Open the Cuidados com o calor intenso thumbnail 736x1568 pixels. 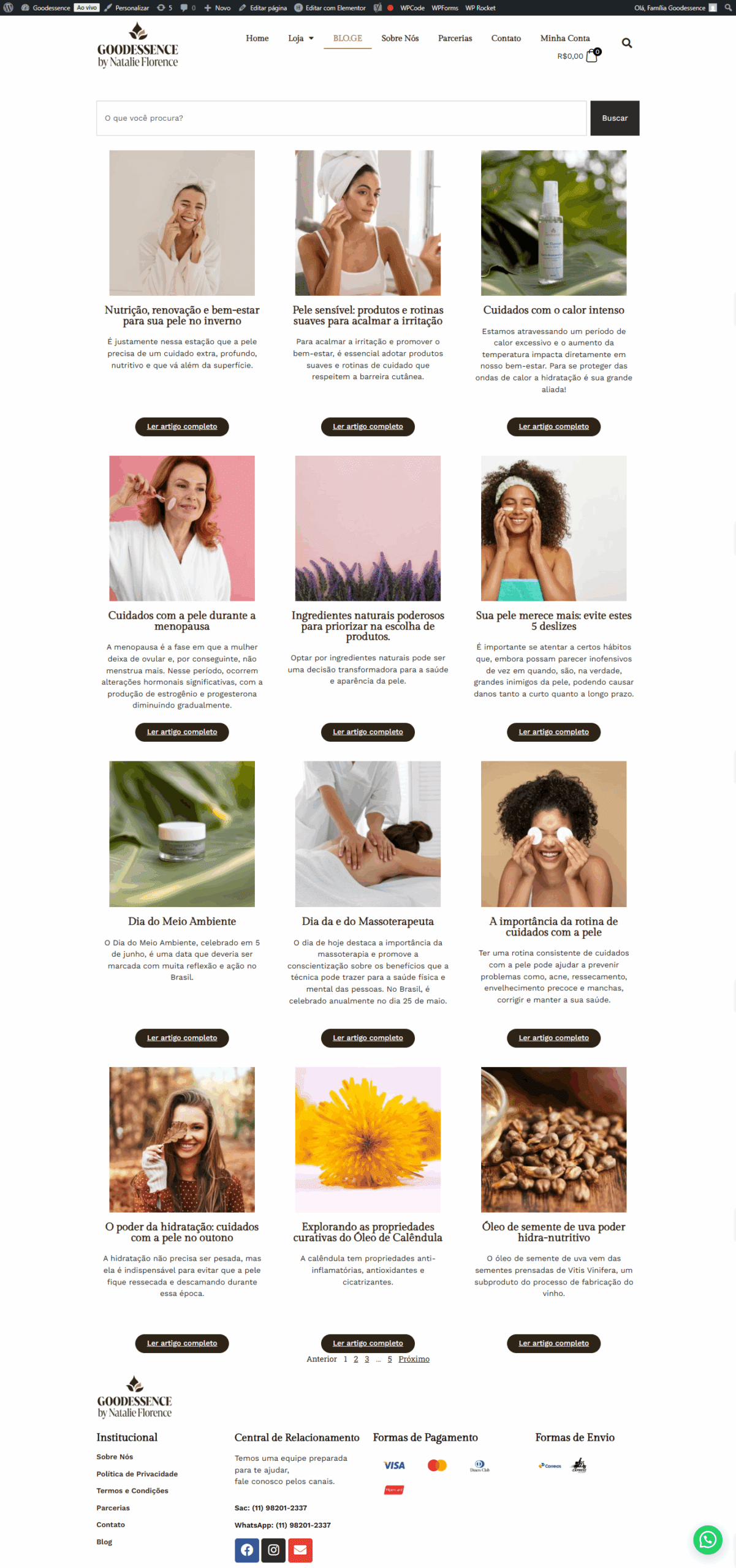click(553, 223)
